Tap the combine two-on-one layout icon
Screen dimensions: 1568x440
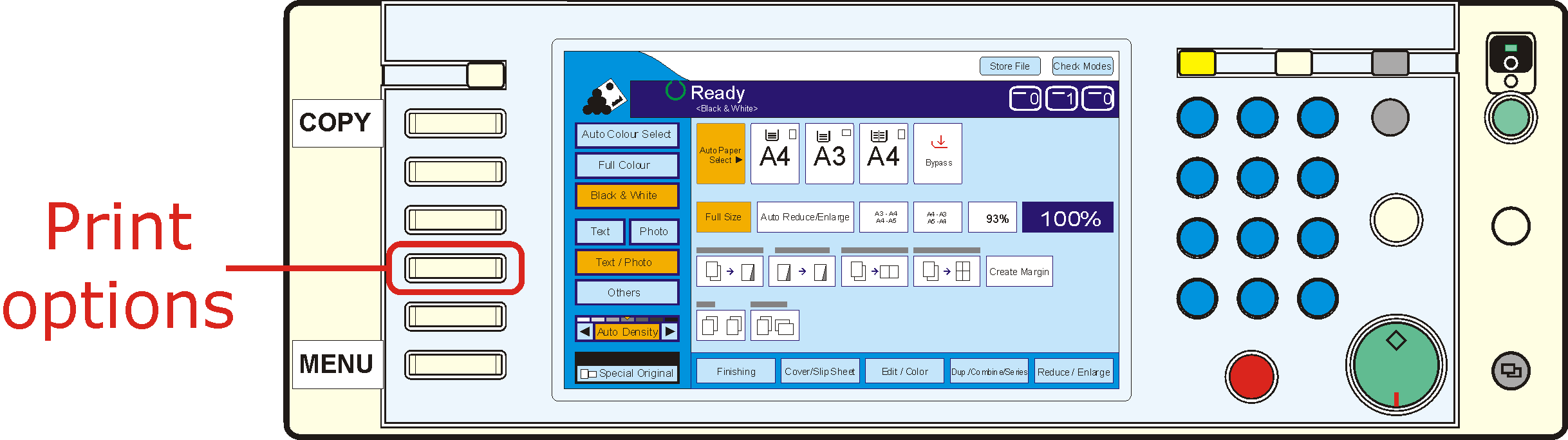[874, 271]
